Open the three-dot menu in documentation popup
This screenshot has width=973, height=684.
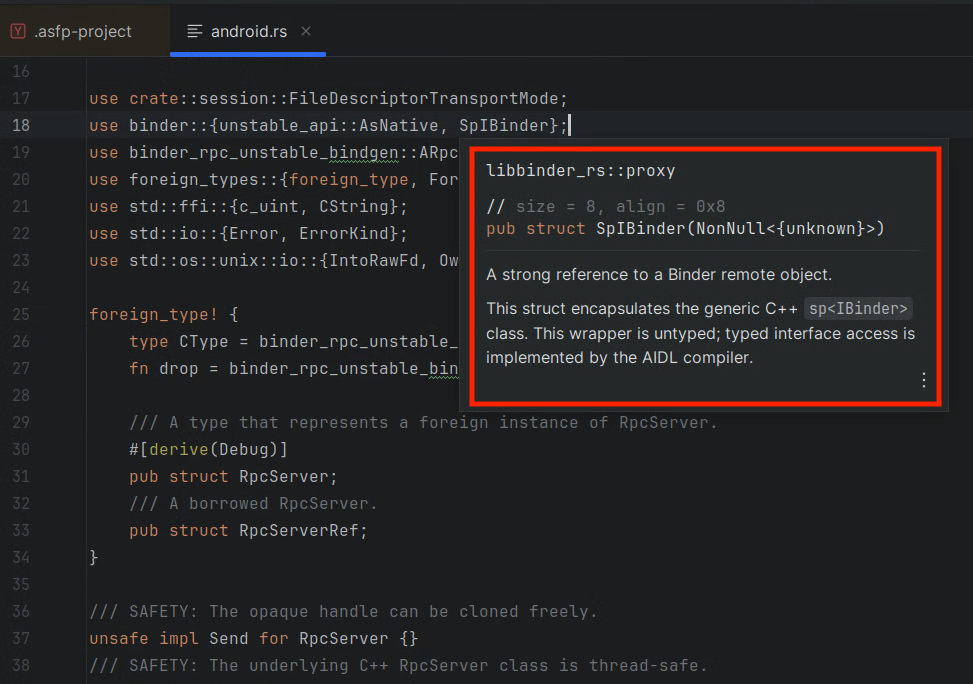tap(923, 380)
